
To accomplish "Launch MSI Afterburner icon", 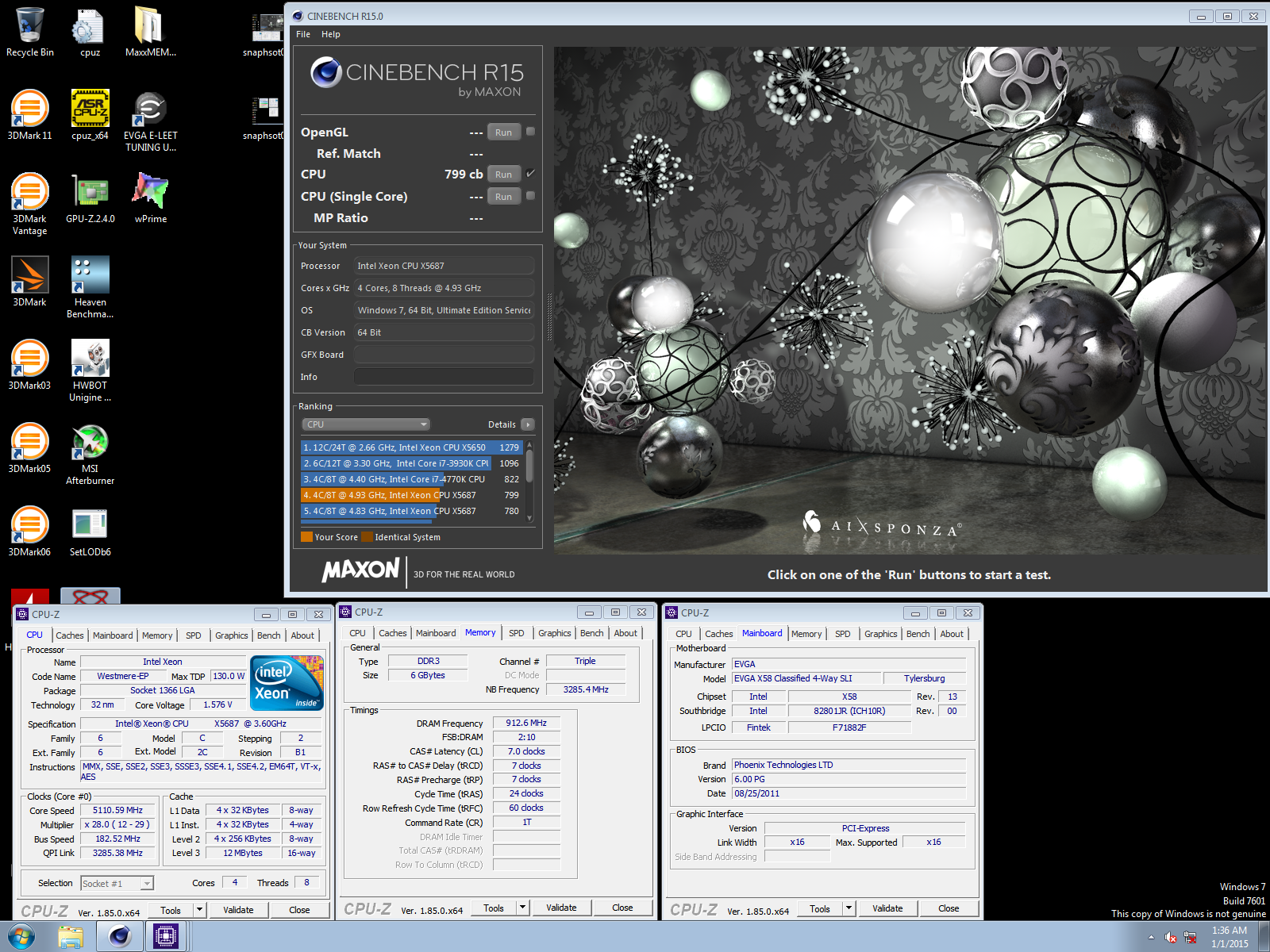I will (x=90, y=454).
